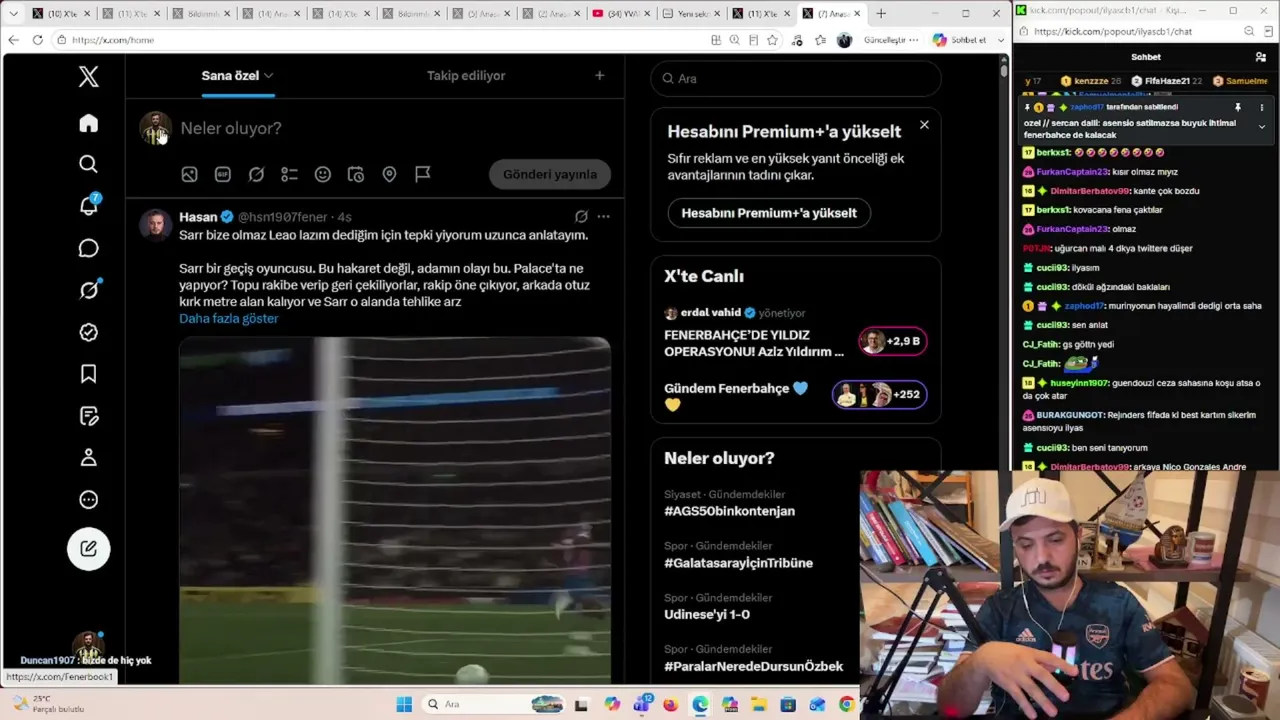Viewport: 1280px width, 720px height.
Task: Reload page in Edge toolbar
Action: pos(37,40)
